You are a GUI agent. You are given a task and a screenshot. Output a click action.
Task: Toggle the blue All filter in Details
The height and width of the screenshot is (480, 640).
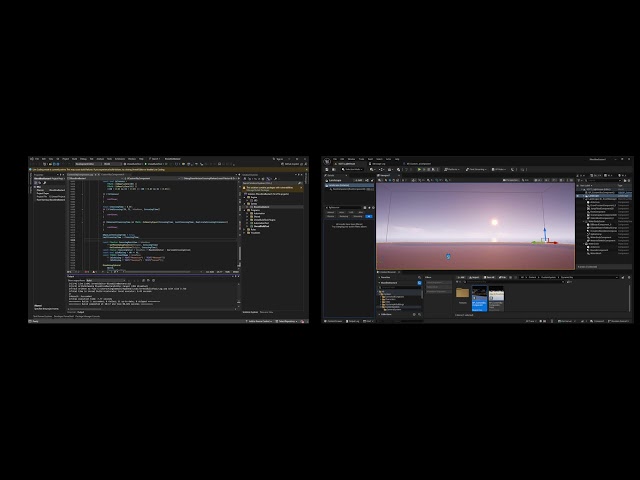[x=369, y=216]
